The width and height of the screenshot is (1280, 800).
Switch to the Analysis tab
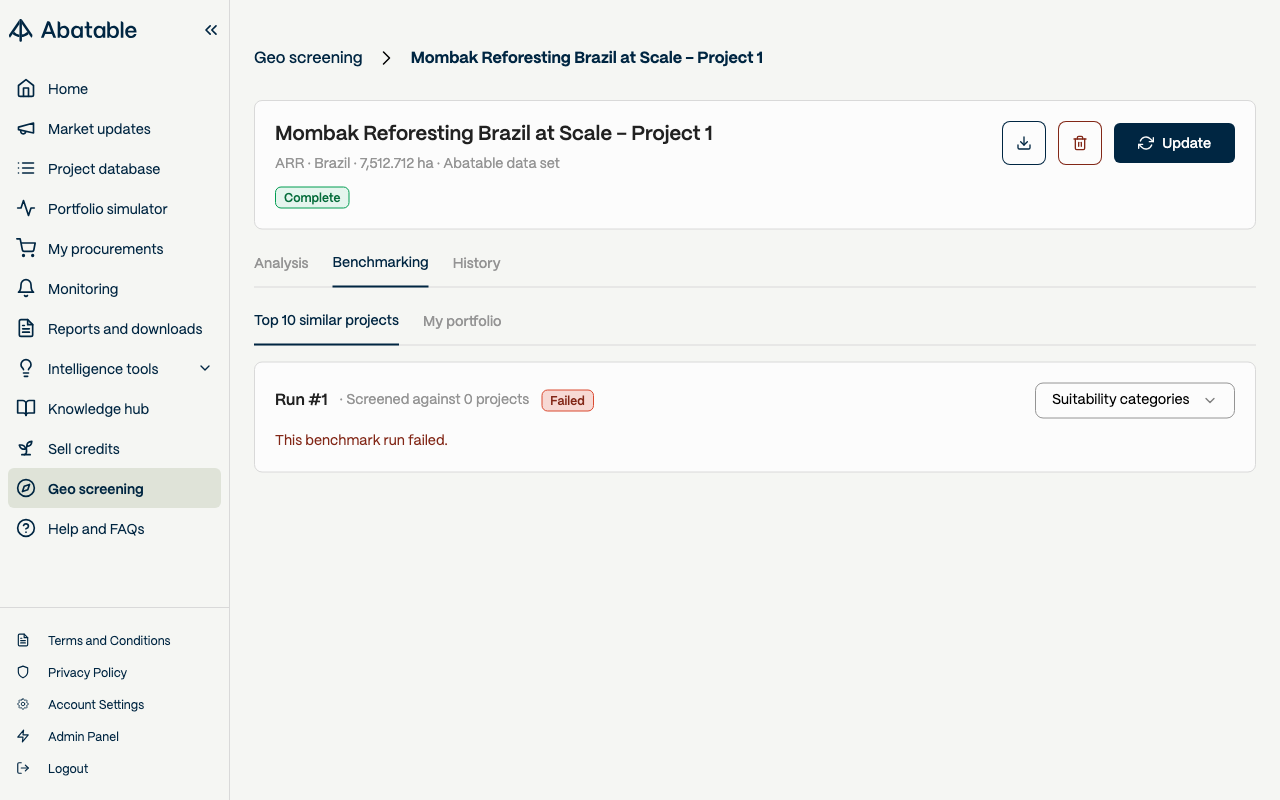[x=281, y=263]
